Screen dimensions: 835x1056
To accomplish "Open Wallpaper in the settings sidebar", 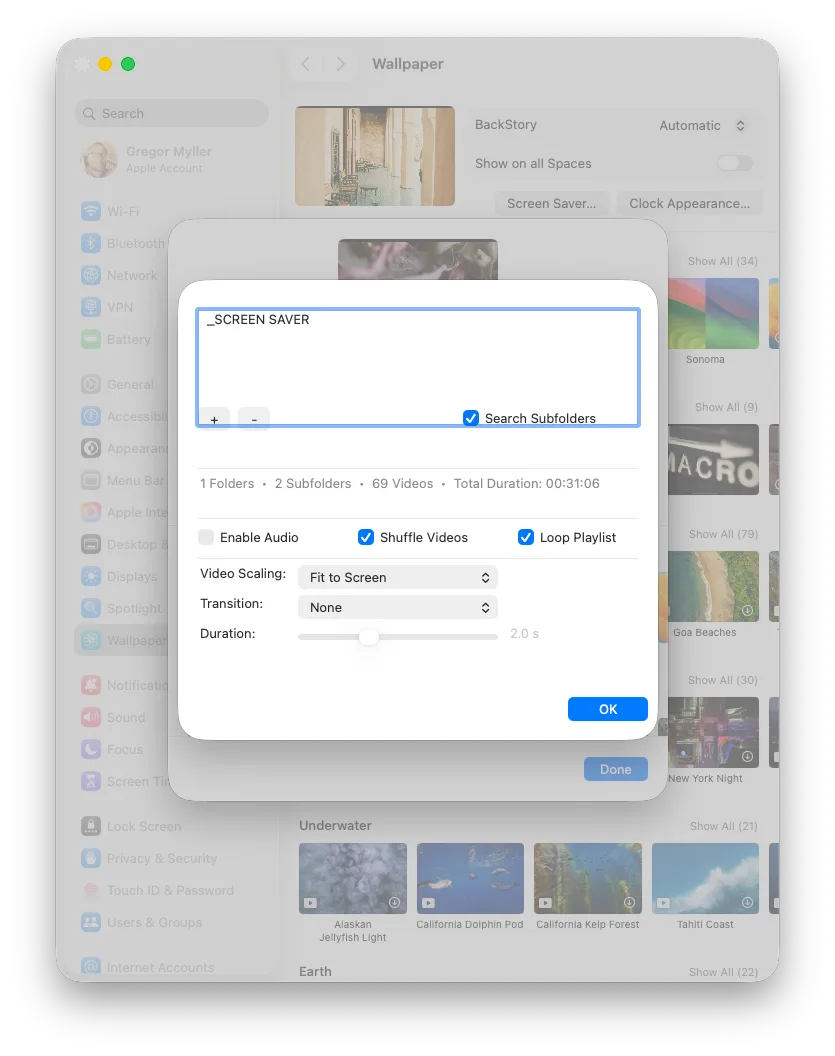I will coord(123,640).
